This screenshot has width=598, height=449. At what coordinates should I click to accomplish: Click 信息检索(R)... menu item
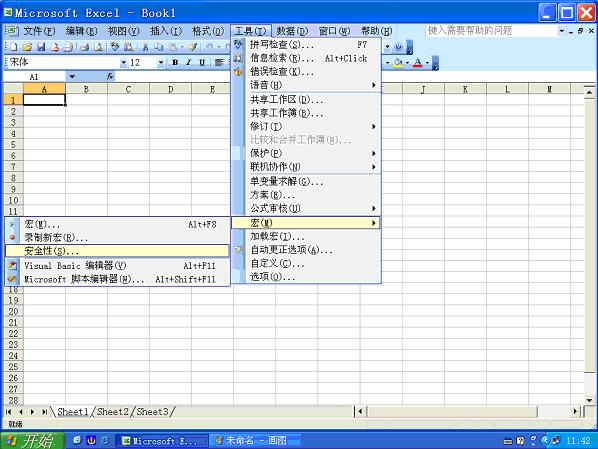tap(306, 58)
